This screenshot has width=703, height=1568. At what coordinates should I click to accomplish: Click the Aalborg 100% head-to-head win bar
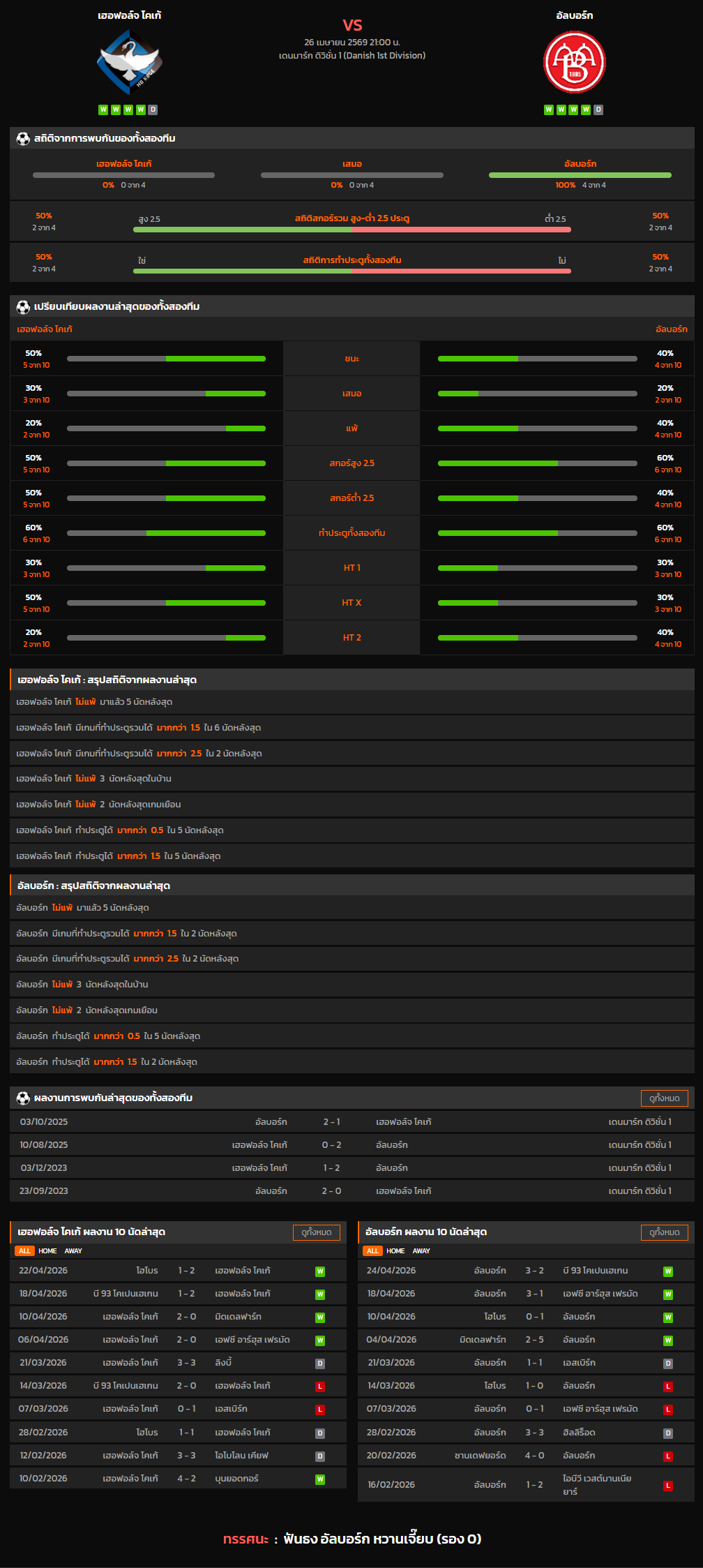pyautogui.click(x=580, y=175)
